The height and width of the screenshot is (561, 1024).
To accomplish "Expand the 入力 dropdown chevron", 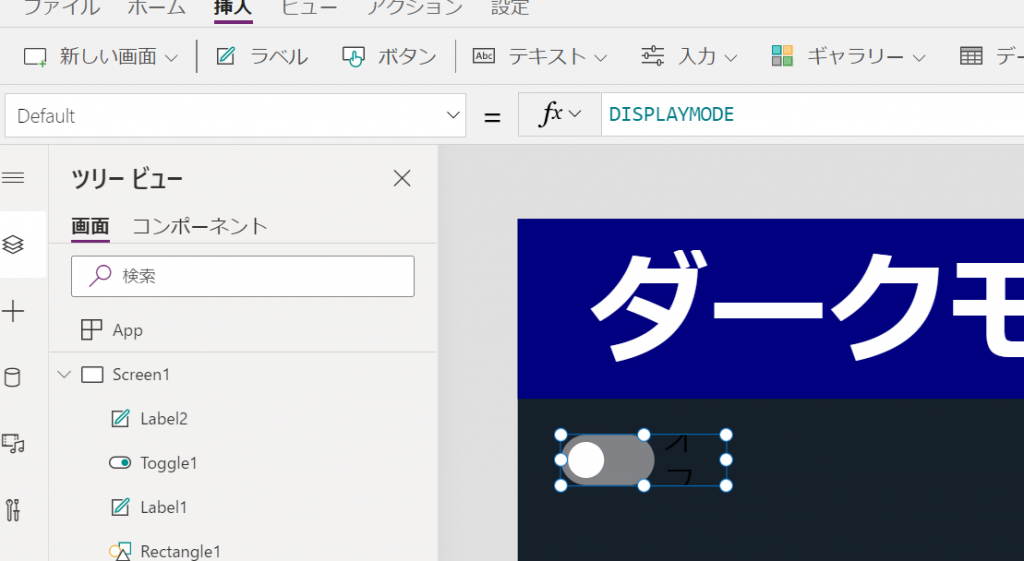I will (x=731, y=58).
